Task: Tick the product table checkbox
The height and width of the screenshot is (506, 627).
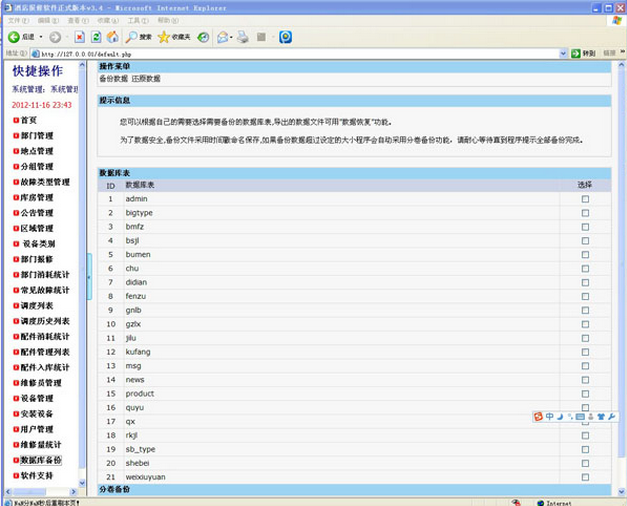Action: (585, 394)
